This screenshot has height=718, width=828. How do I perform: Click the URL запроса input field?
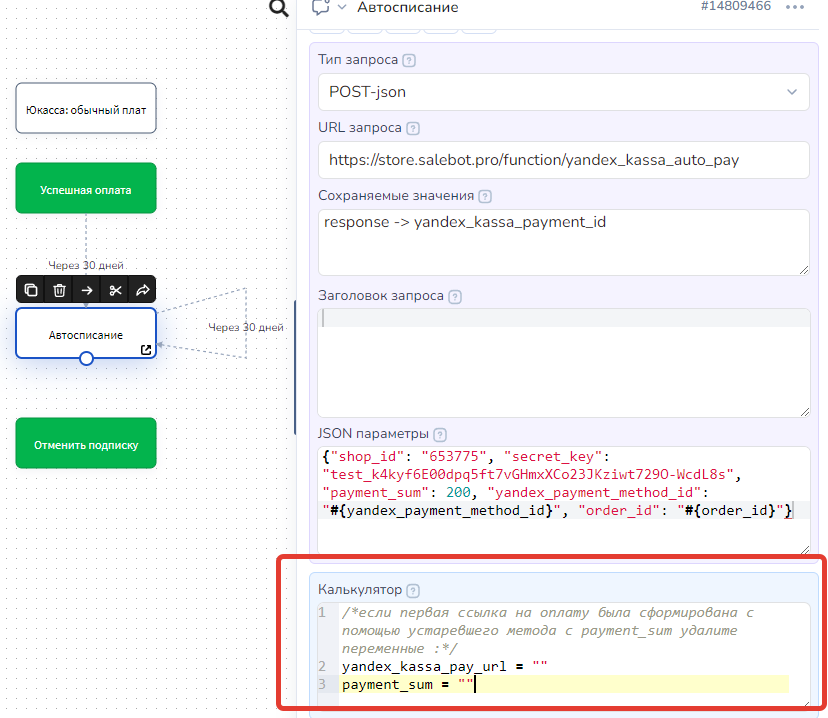click(563, 160)
